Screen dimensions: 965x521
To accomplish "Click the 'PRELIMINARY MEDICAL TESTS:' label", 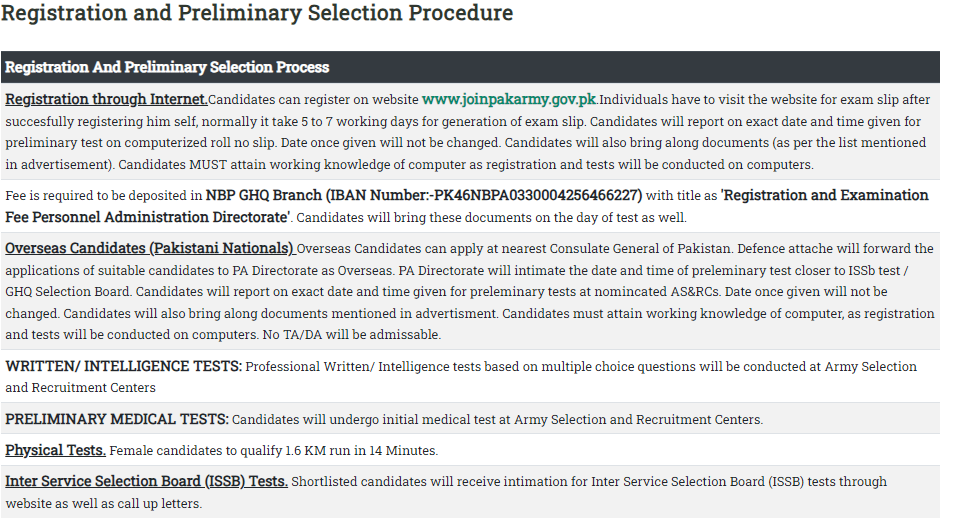I will (117, 419).
